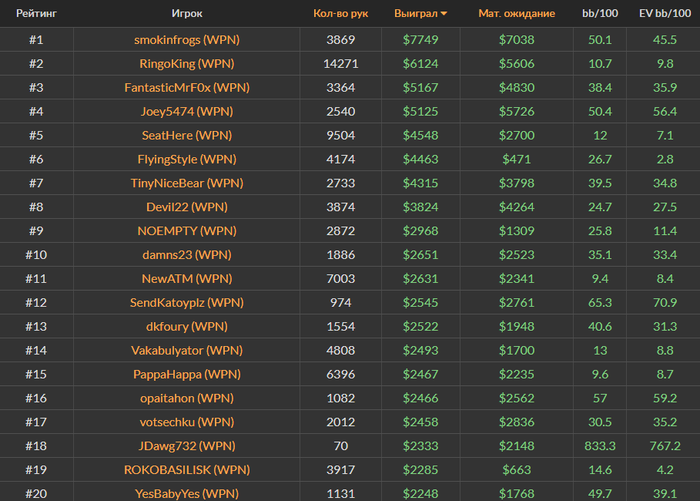
Task: Open NOEMPTY (WPN) player link
Action: pyautogui.click(x=187, y=231)
